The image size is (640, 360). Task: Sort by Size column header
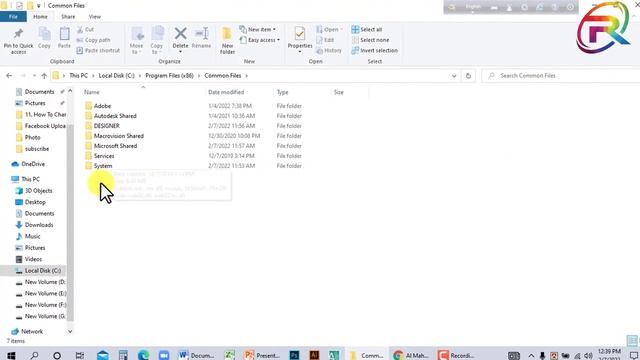[x=339, y=92]
